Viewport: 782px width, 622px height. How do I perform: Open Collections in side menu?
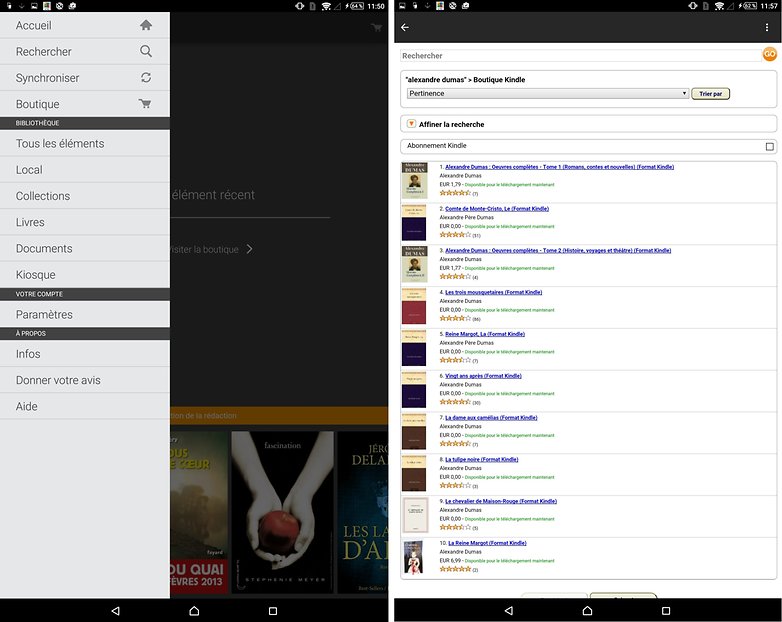85,196
